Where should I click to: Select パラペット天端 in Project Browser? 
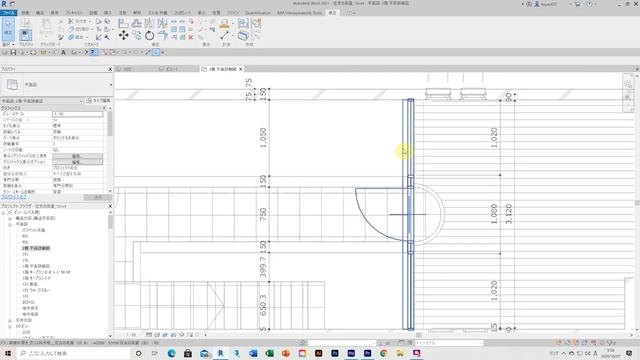(x=33, y=230)
